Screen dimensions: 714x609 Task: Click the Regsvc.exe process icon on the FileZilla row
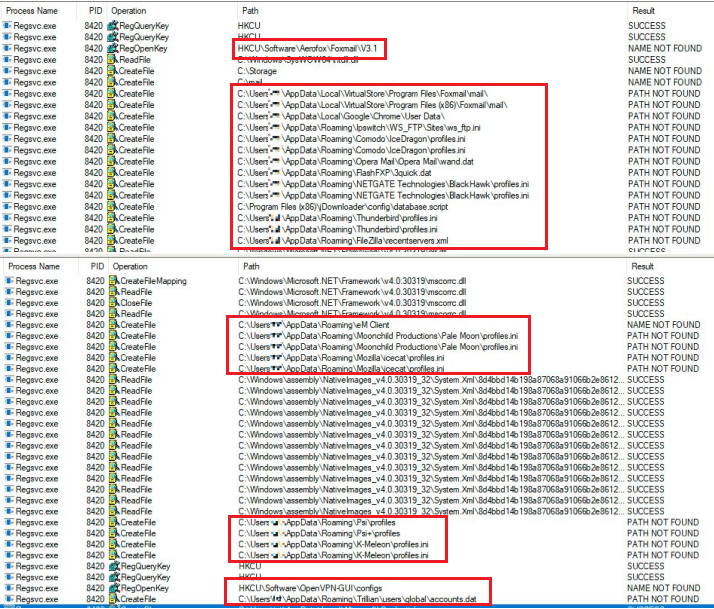[7, 241]
